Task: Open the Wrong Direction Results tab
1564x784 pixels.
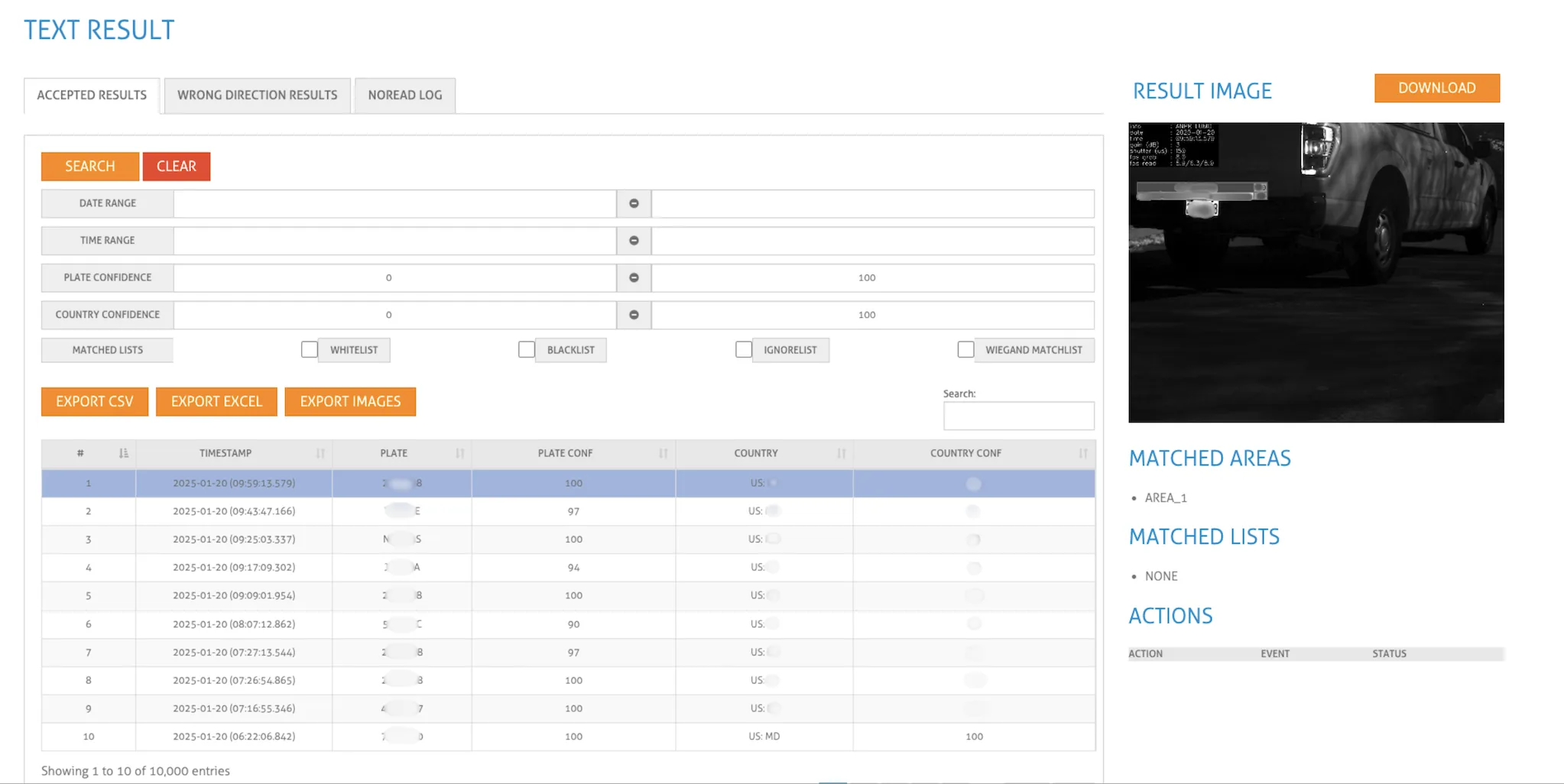Action: [258, 96]
